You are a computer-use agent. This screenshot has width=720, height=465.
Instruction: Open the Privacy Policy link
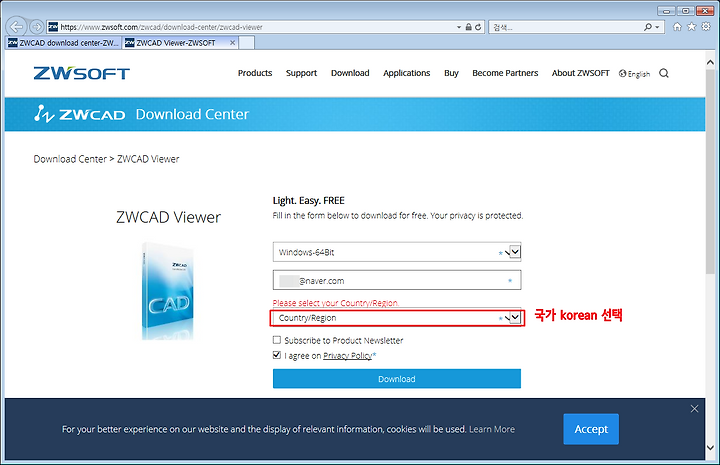point(347,355)
